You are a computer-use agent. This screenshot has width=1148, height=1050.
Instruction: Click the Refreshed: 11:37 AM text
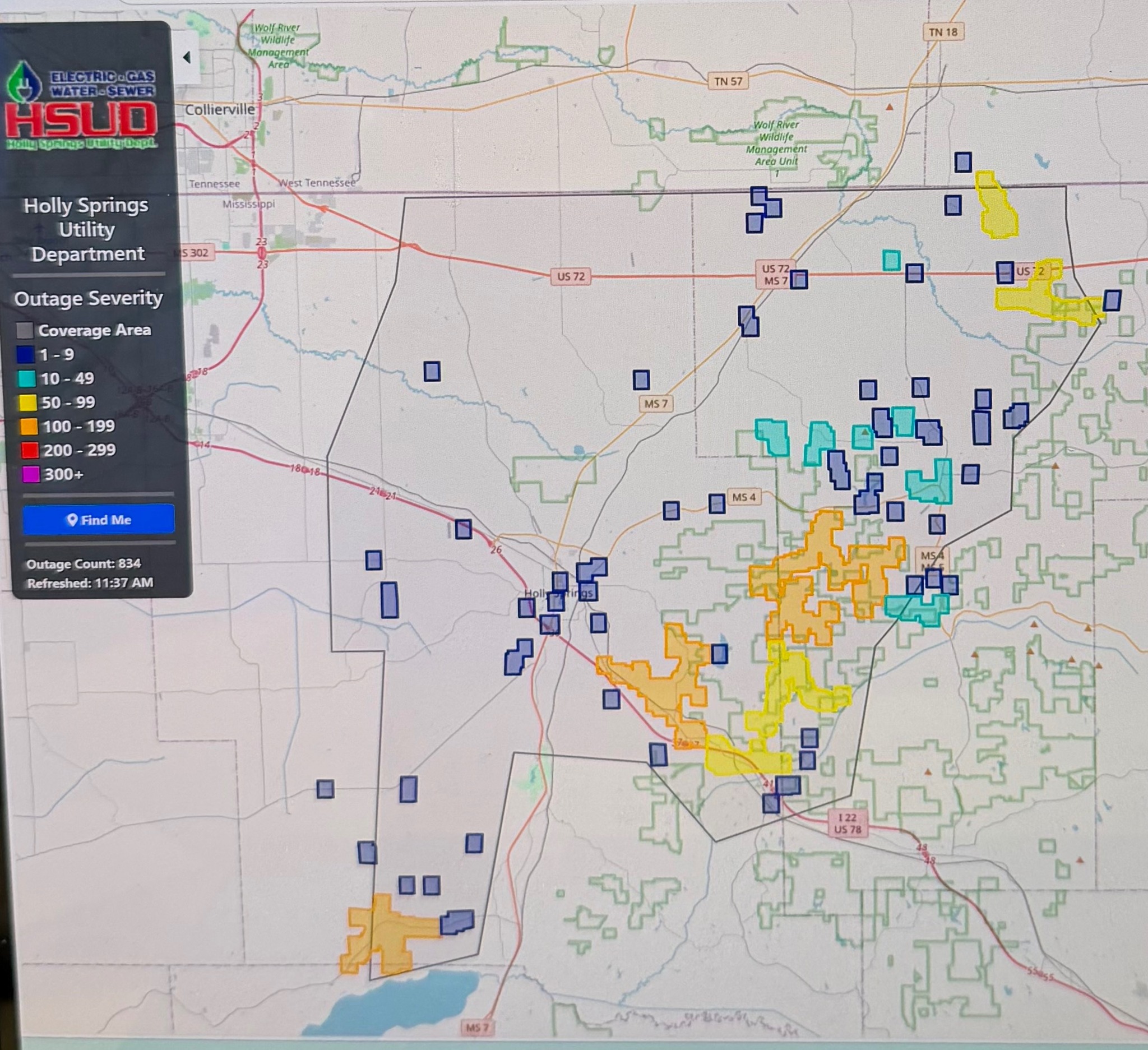click(90, 583)
